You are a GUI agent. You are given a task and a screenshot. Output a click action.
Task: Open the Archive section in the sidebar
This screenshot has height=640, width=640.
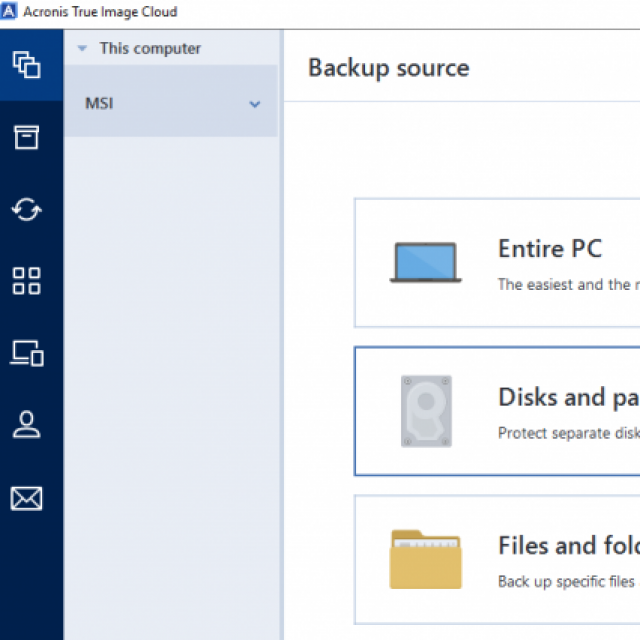pyautogui.click(x=26, y=137)
